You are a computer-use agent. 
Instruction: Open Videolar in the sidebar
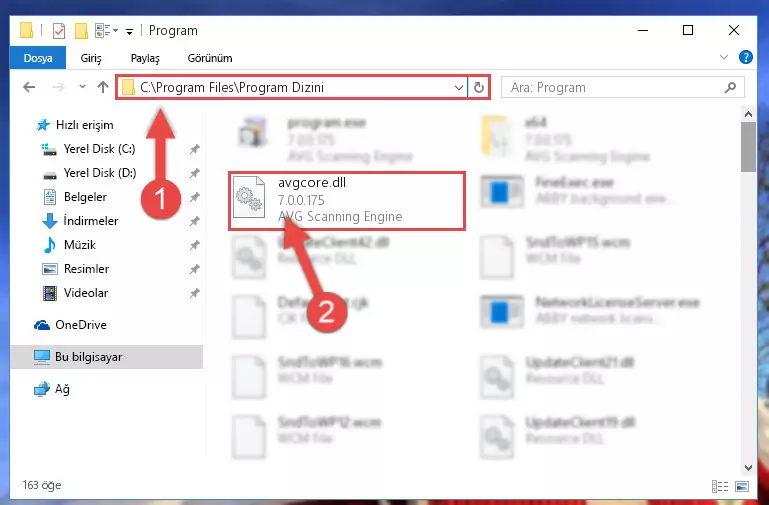75,293
